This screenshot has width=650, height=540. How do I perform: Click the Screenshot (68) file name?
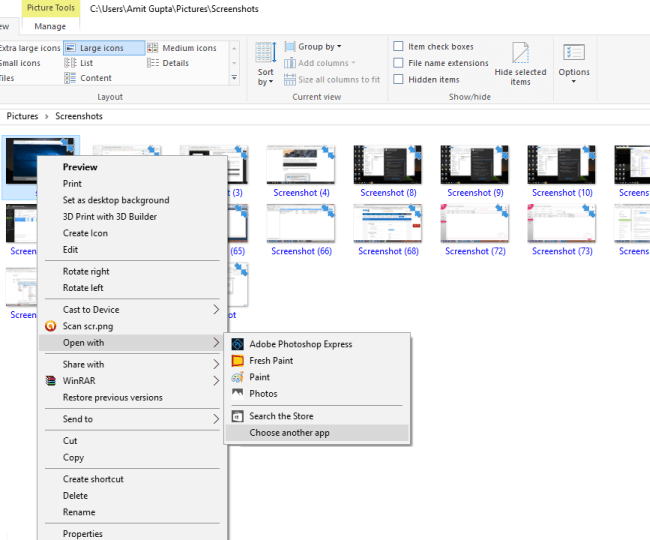coord(388,251)
